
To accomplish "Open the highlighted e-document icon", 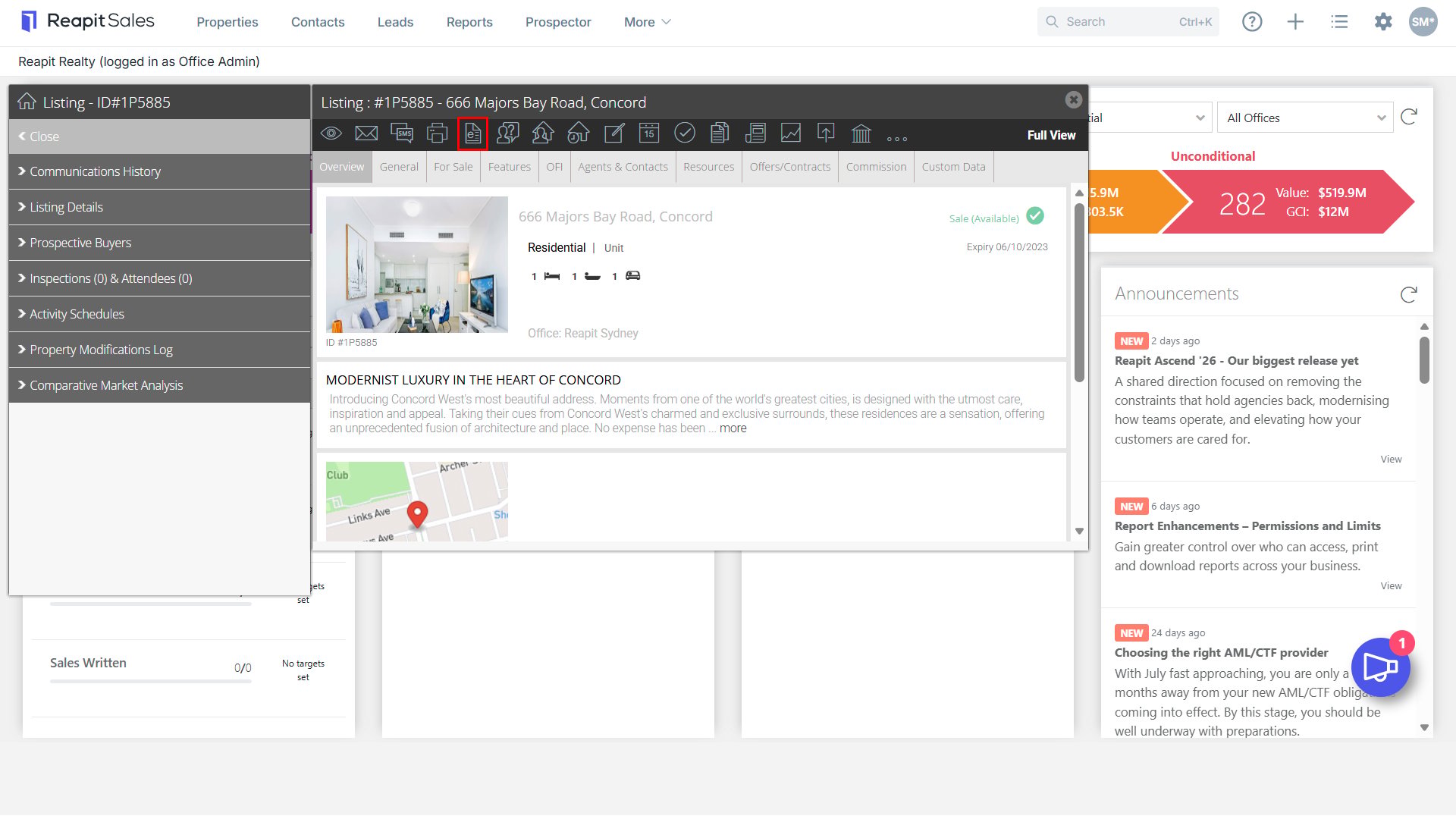I will 473,133.
